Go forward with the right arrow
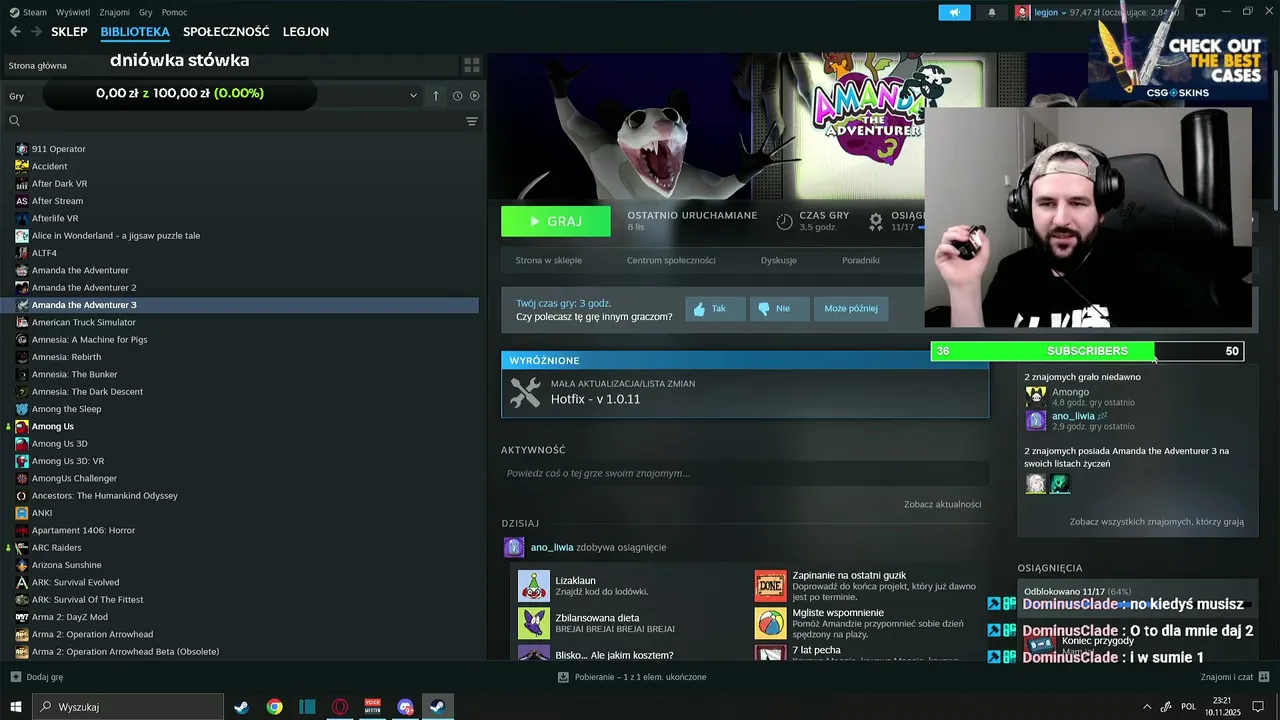 coord(36,32)
